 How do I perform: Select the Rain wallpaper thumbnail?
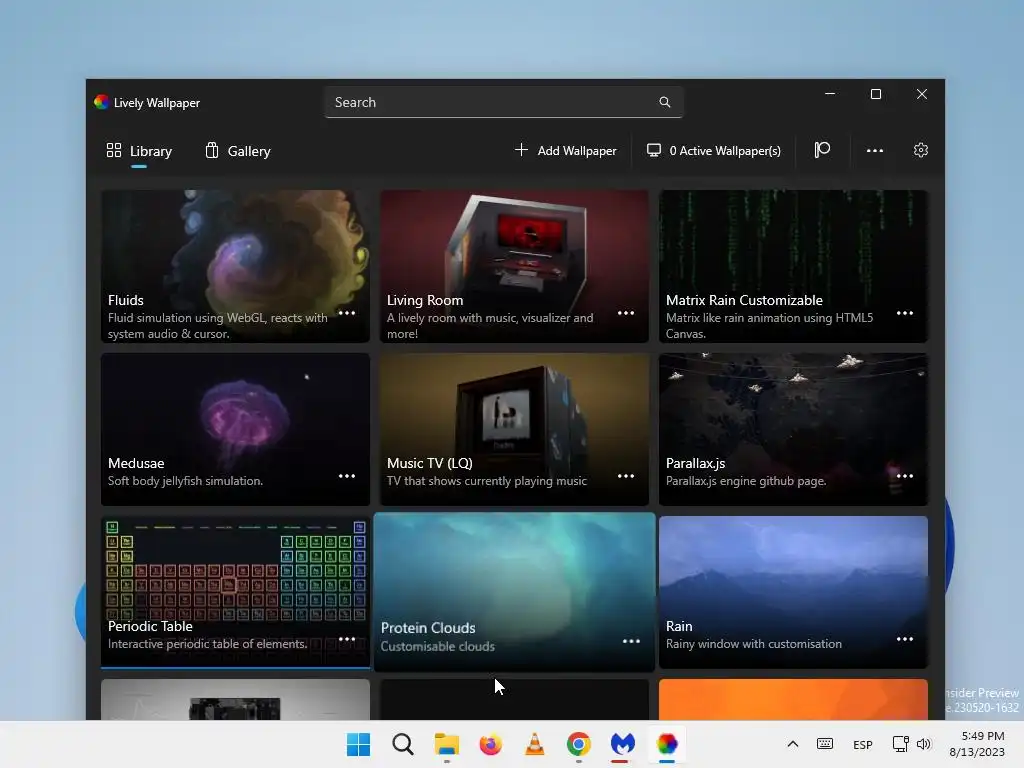[793, 592]
